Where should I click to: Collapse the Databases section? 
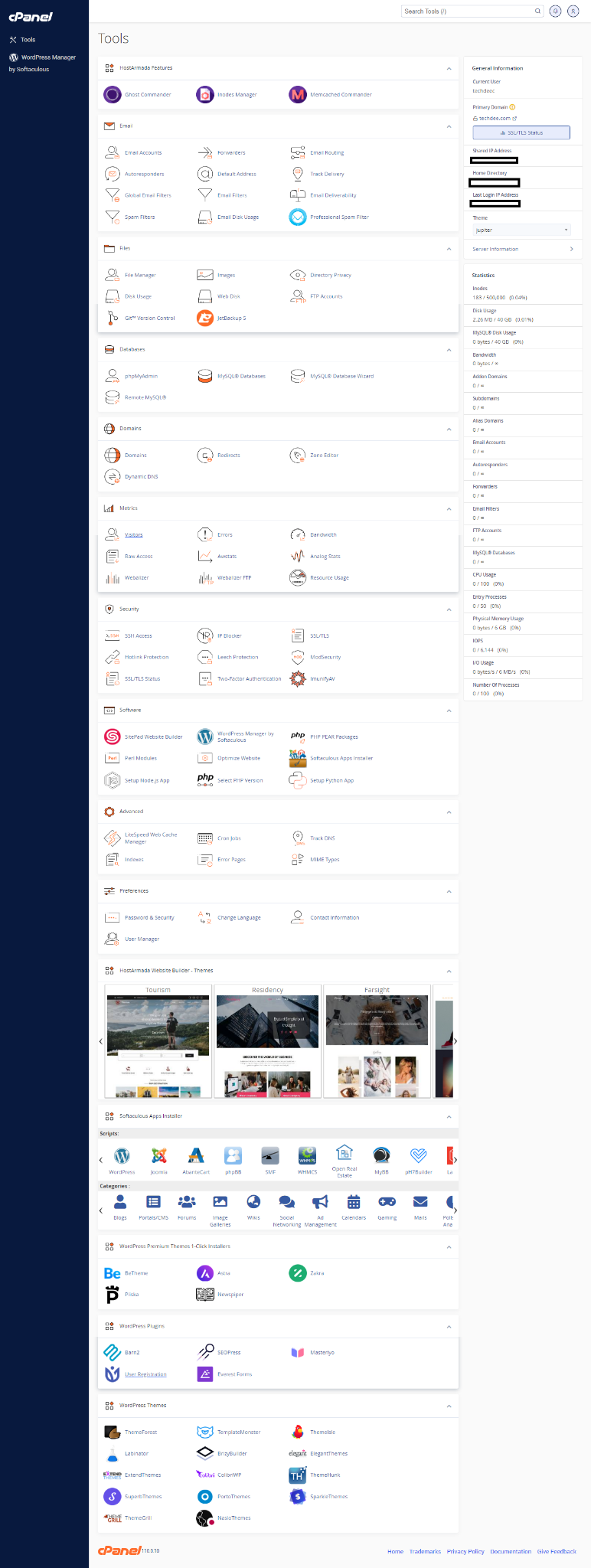click(449, 350)
